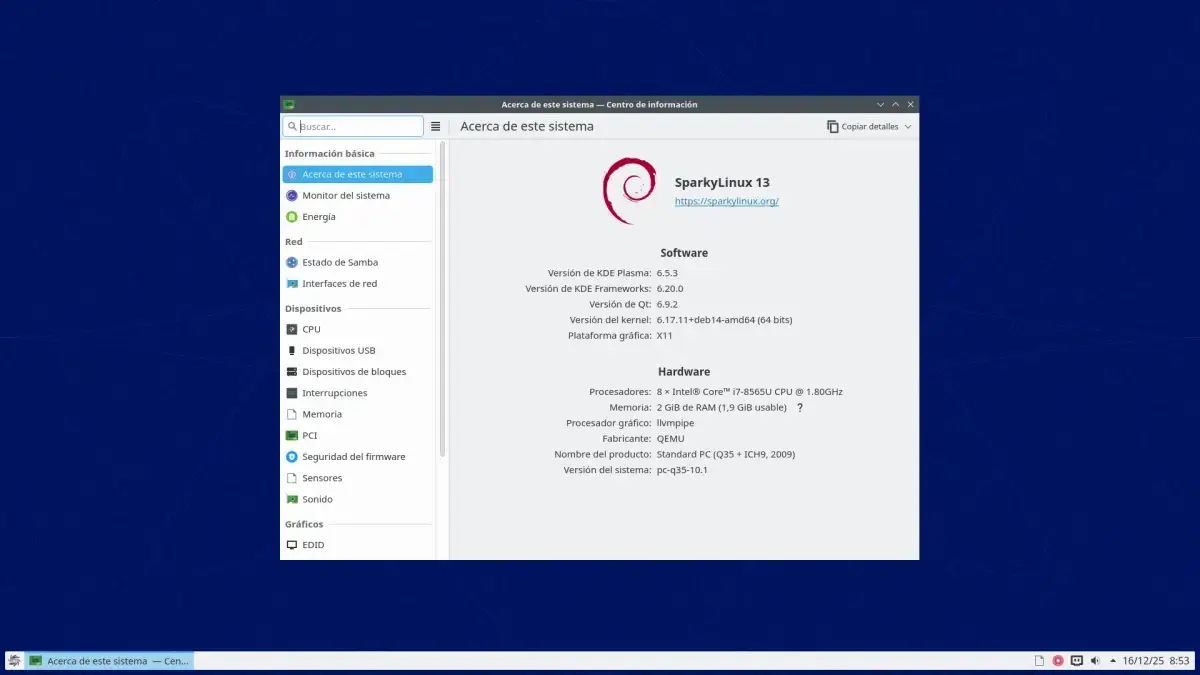Open the CPU section in the sidebar
The height and width of the screenshot is (675, 1200).
tap(310, 329)
